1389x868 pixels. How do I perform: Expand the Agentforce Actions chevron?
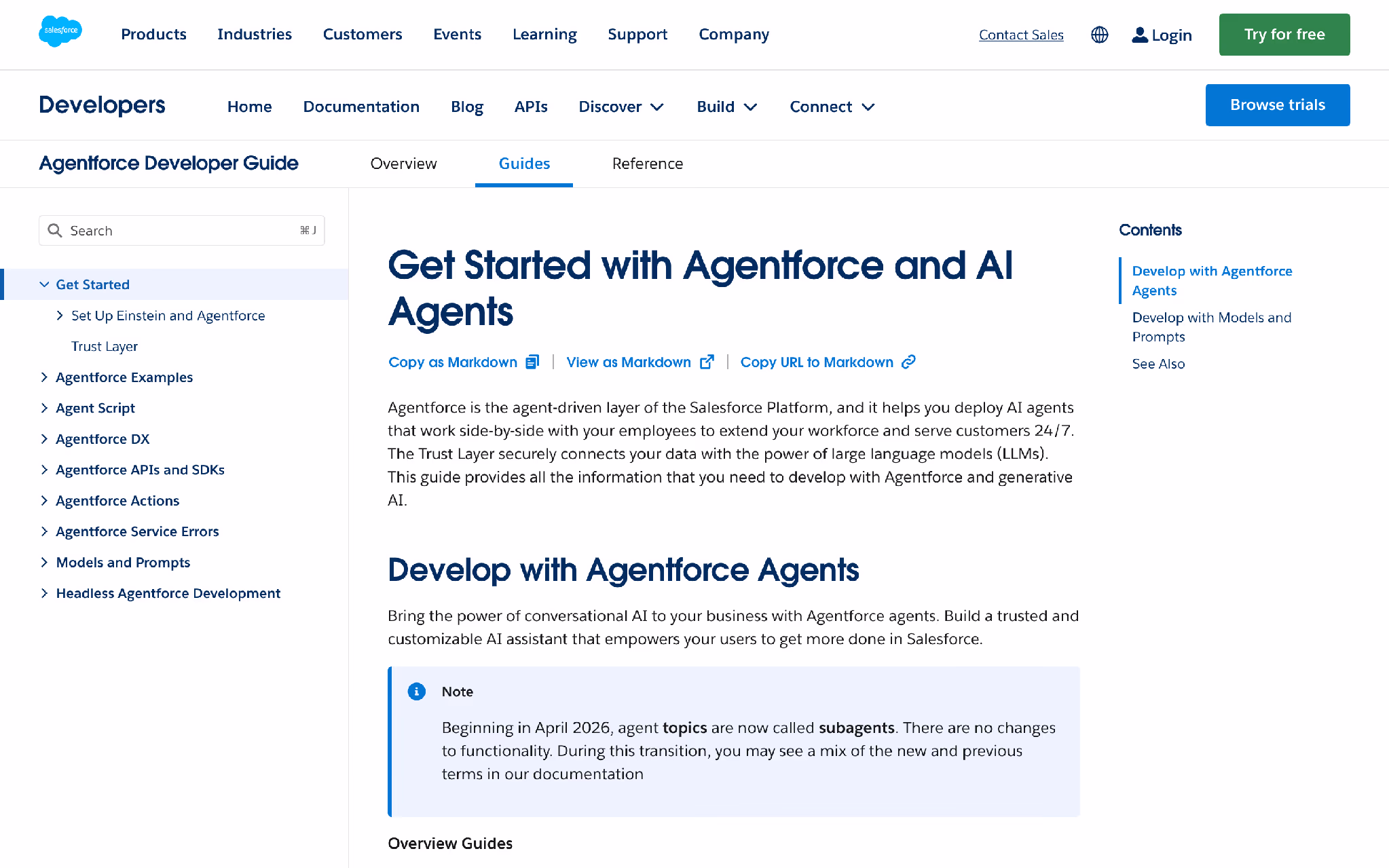pyautogui.click(x=44, y=500)
